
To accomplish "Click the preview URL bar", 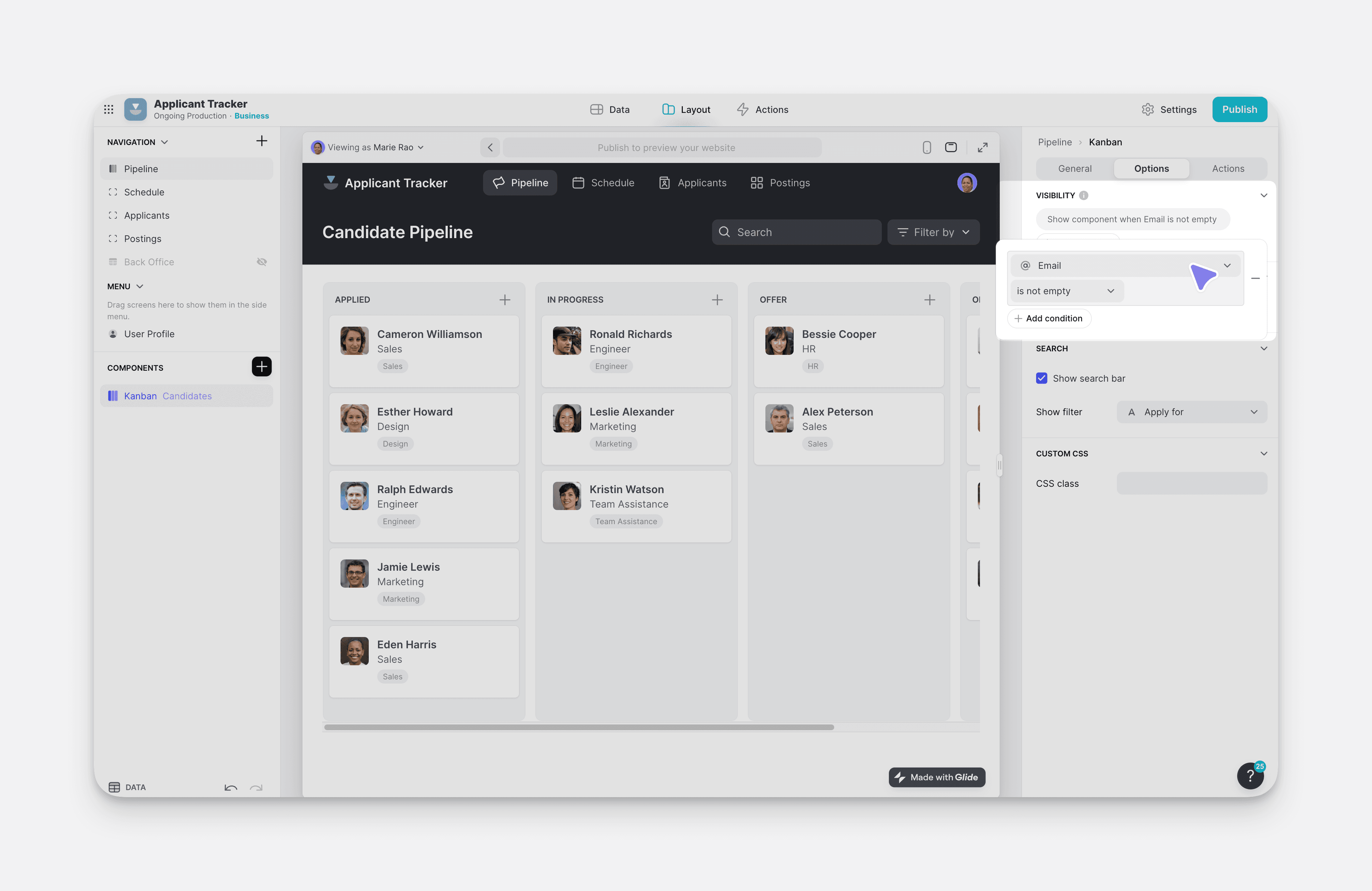I will tap(662, 147).
